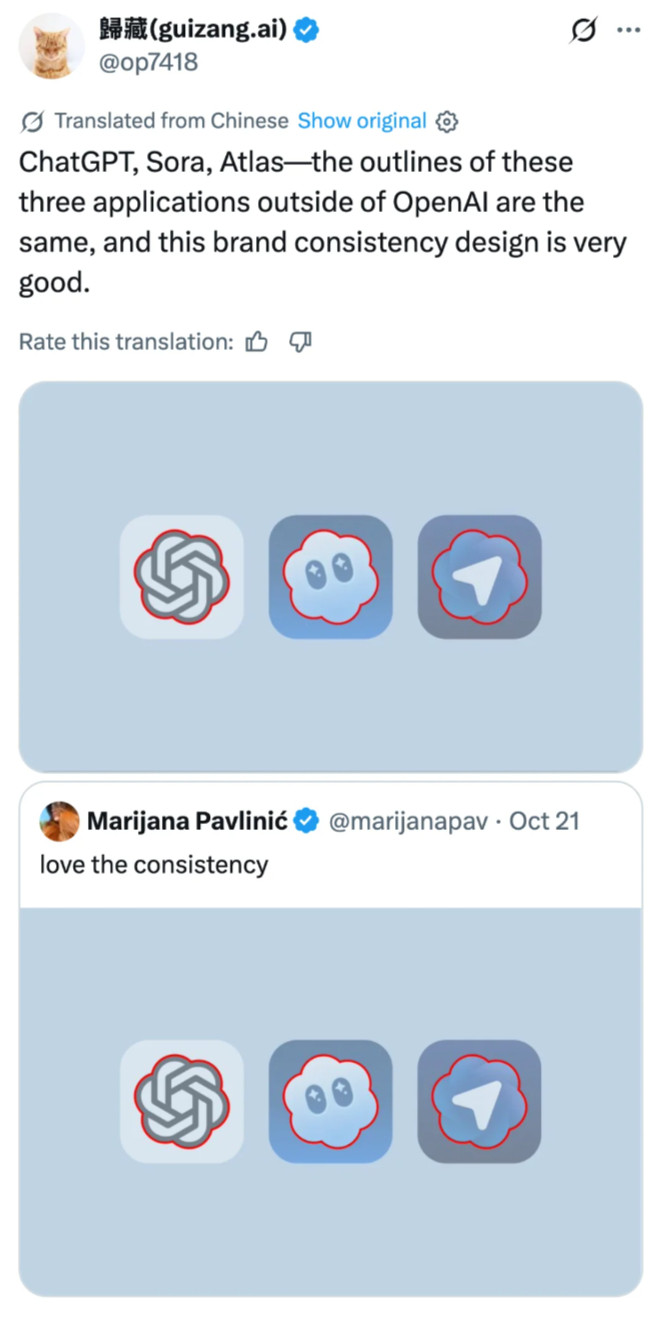Open the quoted post text 'love the consistency'
Screen dimensions: 662x1318
pos(154,863)
